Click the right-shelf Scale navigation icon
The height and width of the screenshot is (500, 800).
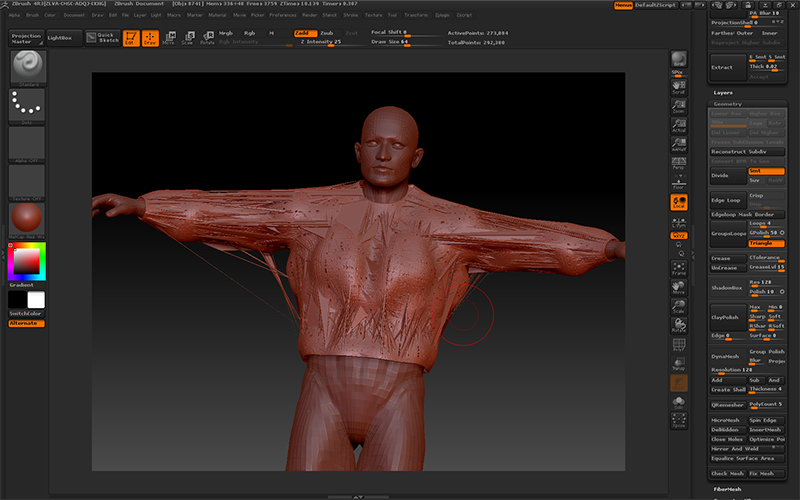[679, 307]
